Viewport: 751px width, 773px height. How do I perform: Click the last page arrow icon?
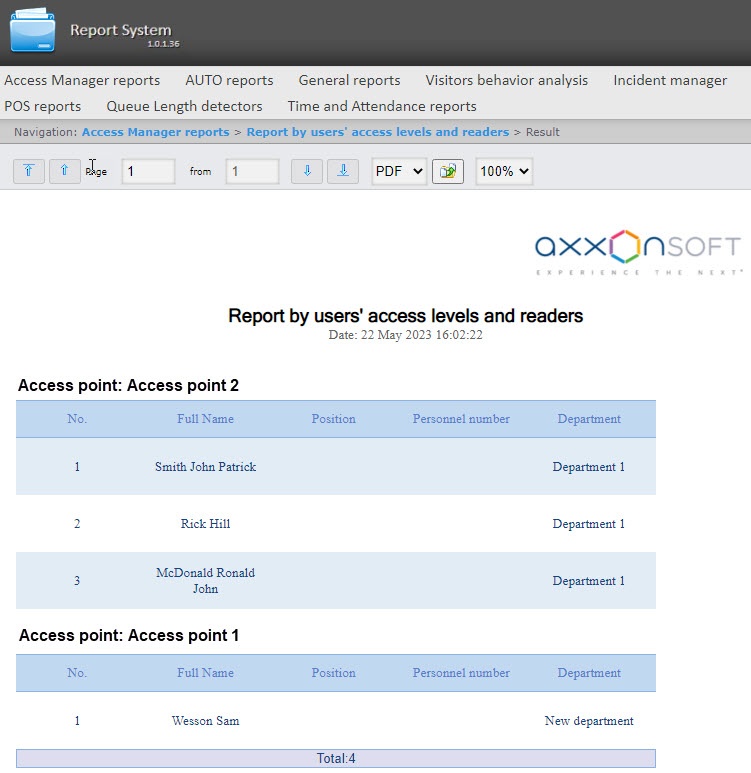342,171
